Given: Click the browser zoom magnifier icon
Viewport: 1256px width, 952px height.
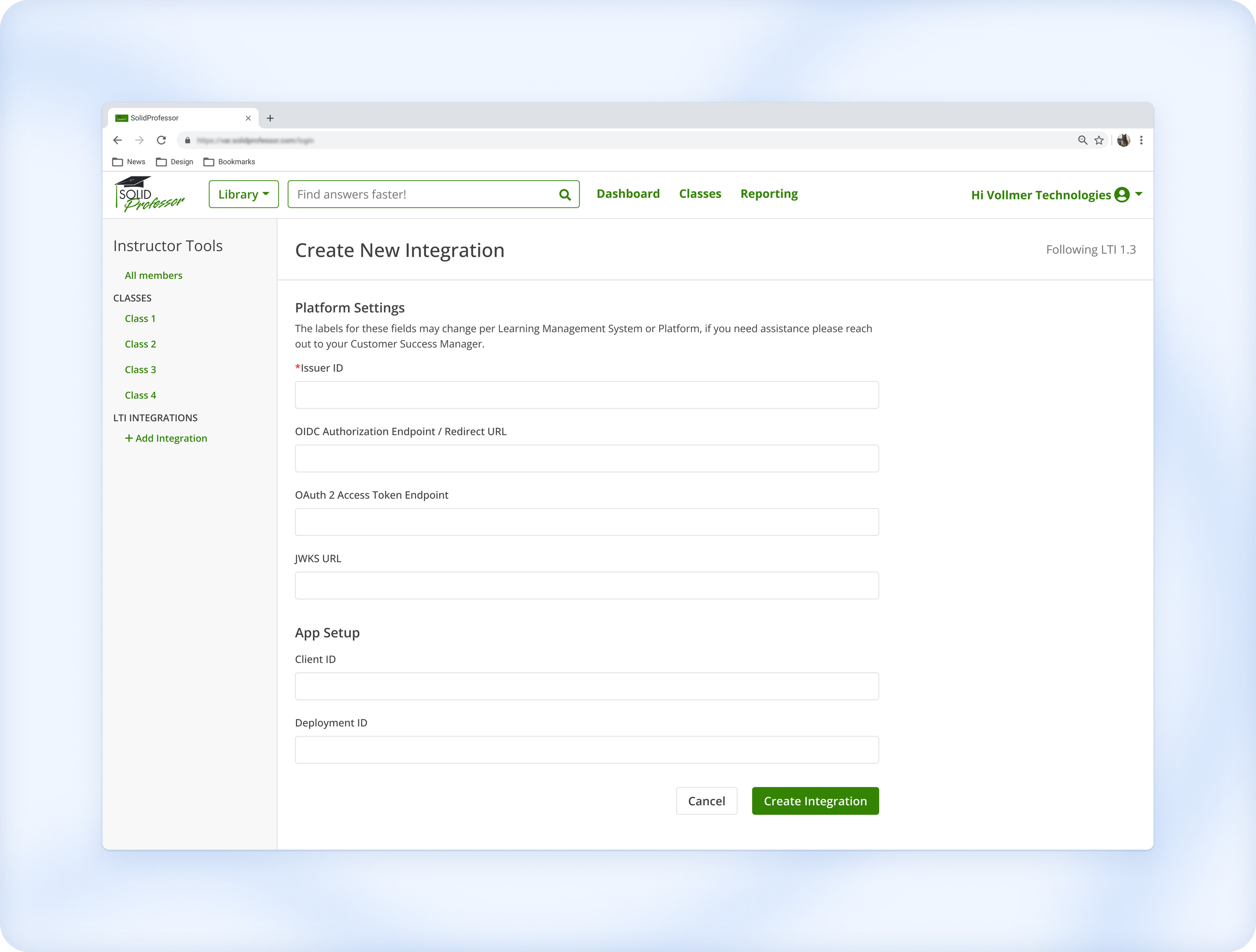Looking at the screenshot, I should coord(1082,140).
